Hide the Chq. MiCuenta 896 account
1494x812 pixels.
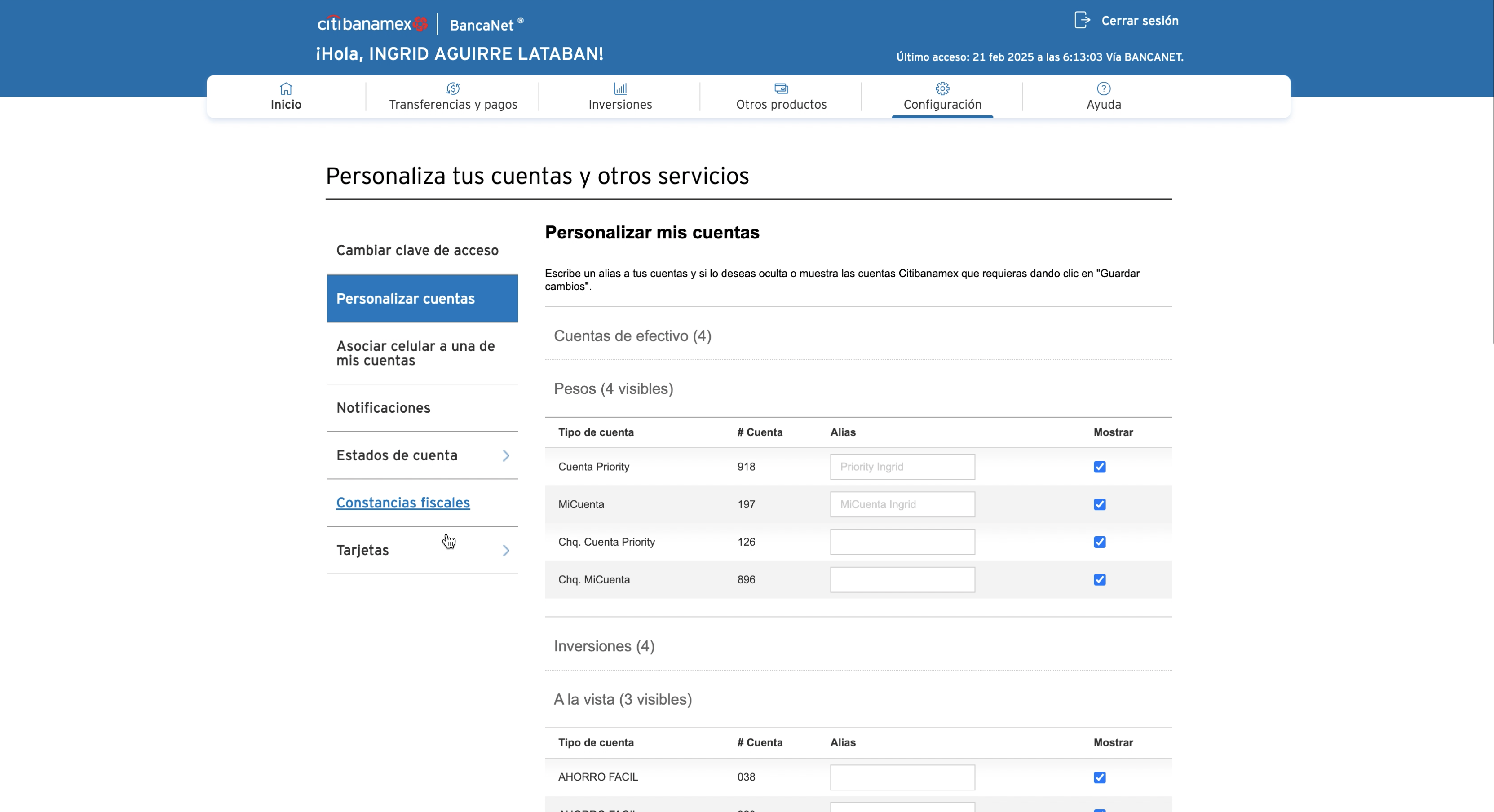pos(1100,580)
